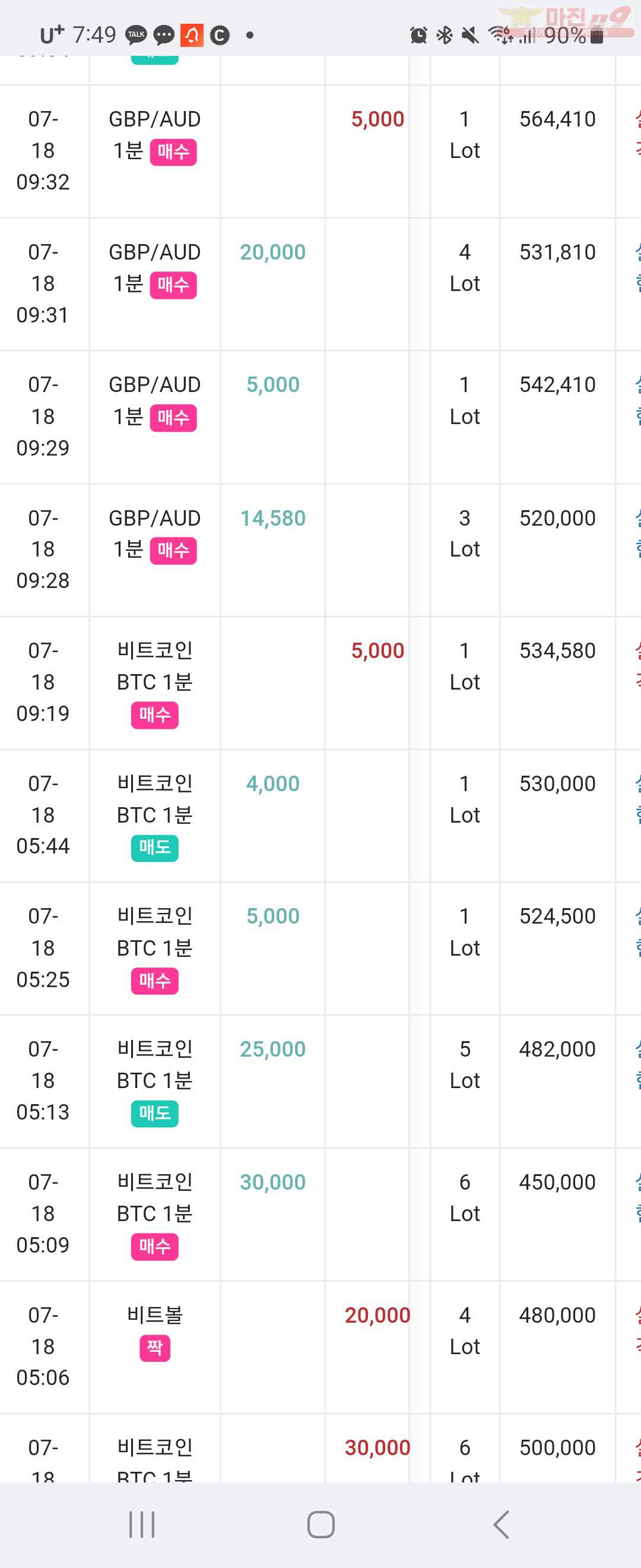The width and height of the screenshot is (641, 1568).
Task: Tap the red 5,000 loss at 09:19
Action: pyautogui.click(x=377, y=651)
